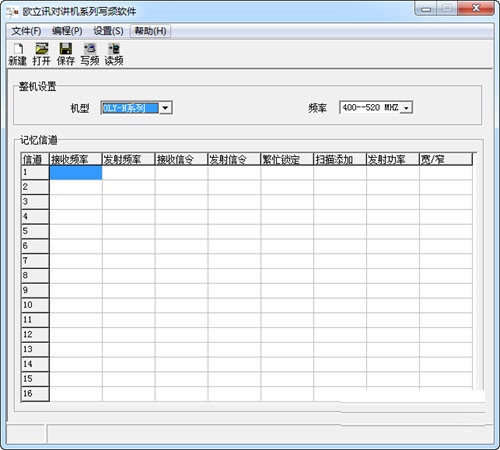Viewport: 500px width, 450px height.
Task: Select channel 1 接收频率 cell
Action: point(76,173)
